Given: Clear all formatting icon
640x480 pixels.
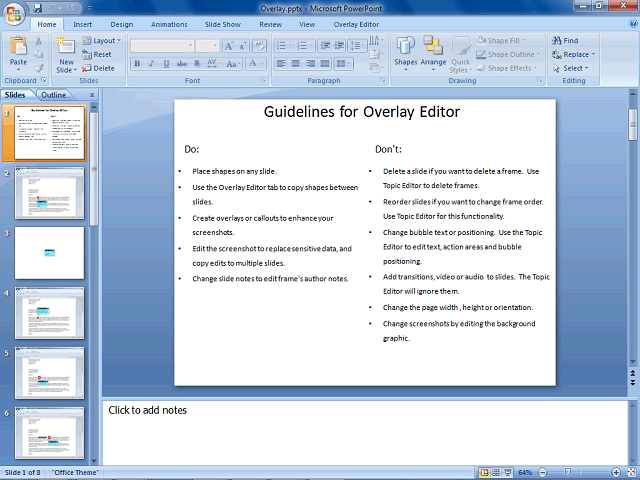Looking at the screenshot, I should coord(259,46).
